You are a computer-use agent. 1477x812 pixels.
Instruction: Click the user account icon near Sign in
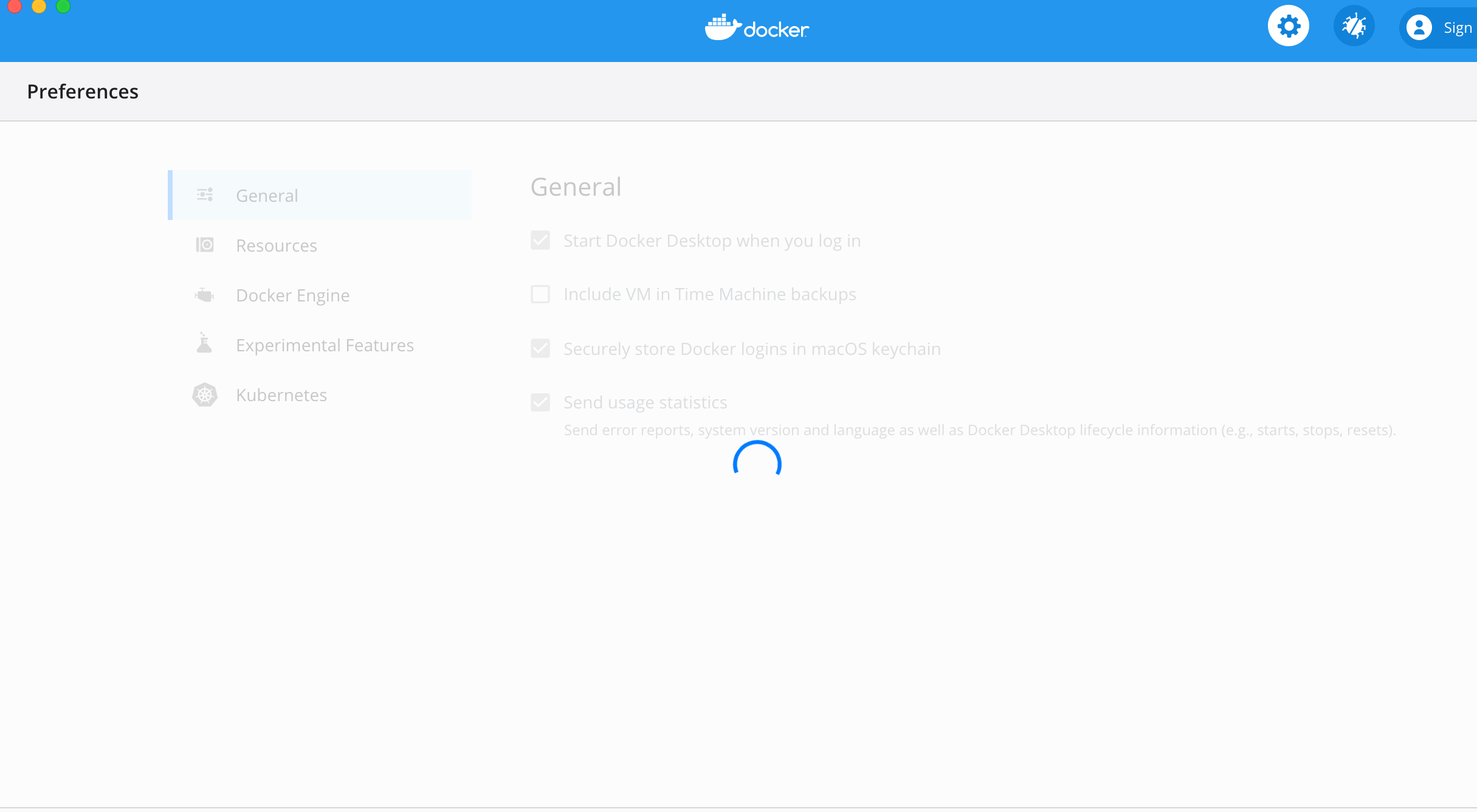[1420, 27]
